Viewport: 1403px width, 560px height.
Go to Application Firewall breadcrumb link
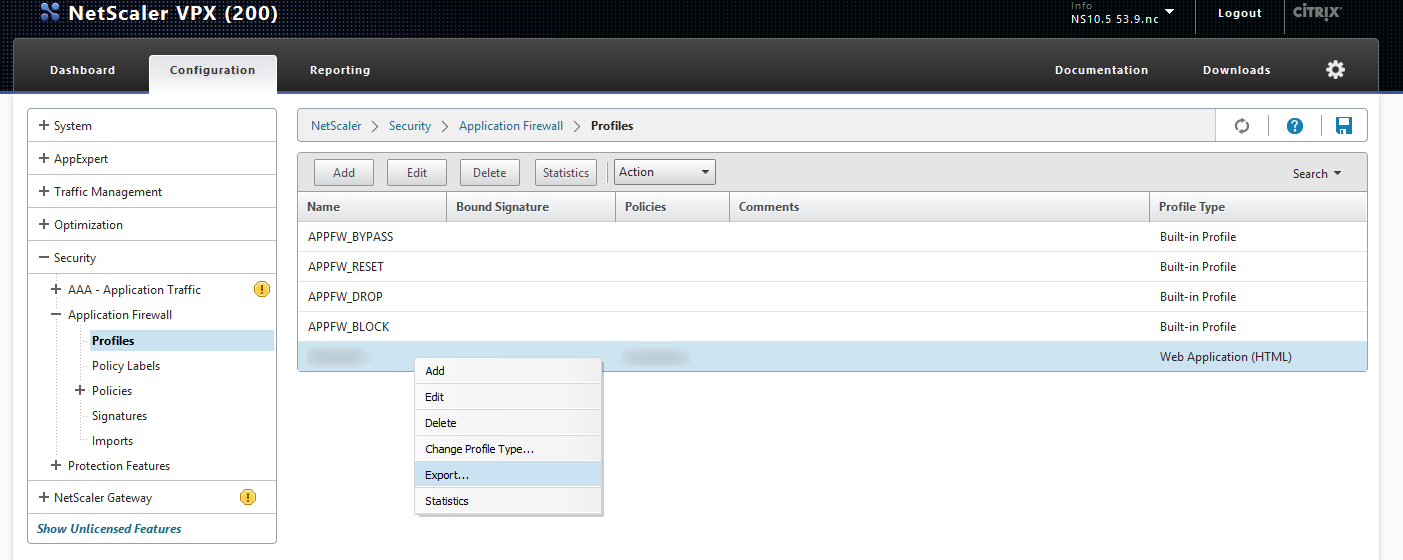[511, 126]
